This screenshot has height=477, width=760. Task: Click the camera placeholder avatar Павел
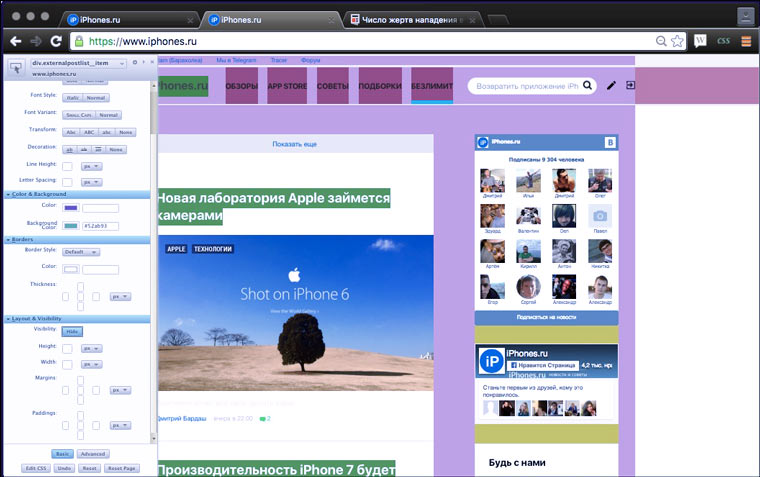[600, 216]
